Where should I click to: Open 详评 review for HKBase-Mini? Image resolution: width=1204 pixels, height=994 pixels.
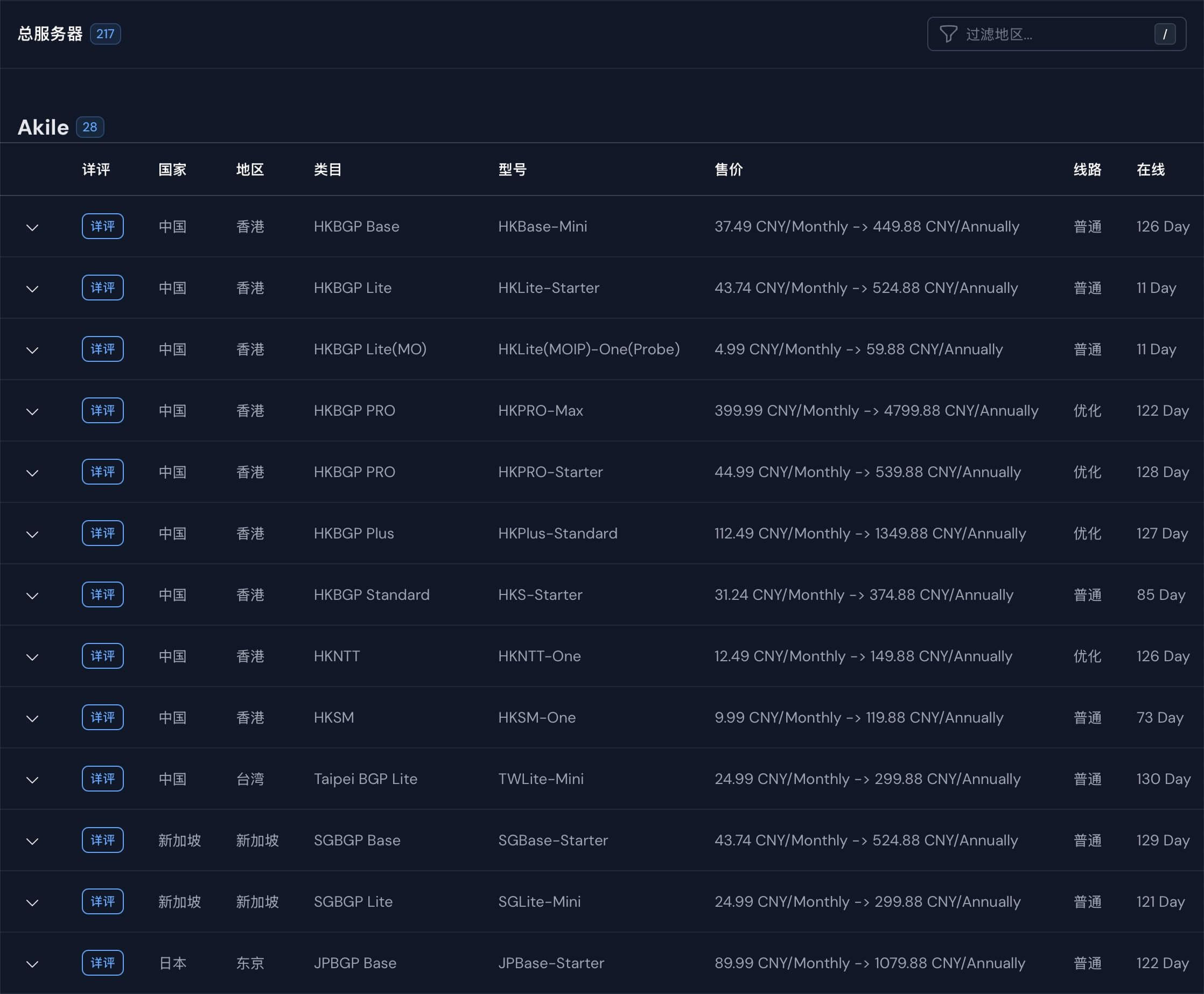[102, 226]
